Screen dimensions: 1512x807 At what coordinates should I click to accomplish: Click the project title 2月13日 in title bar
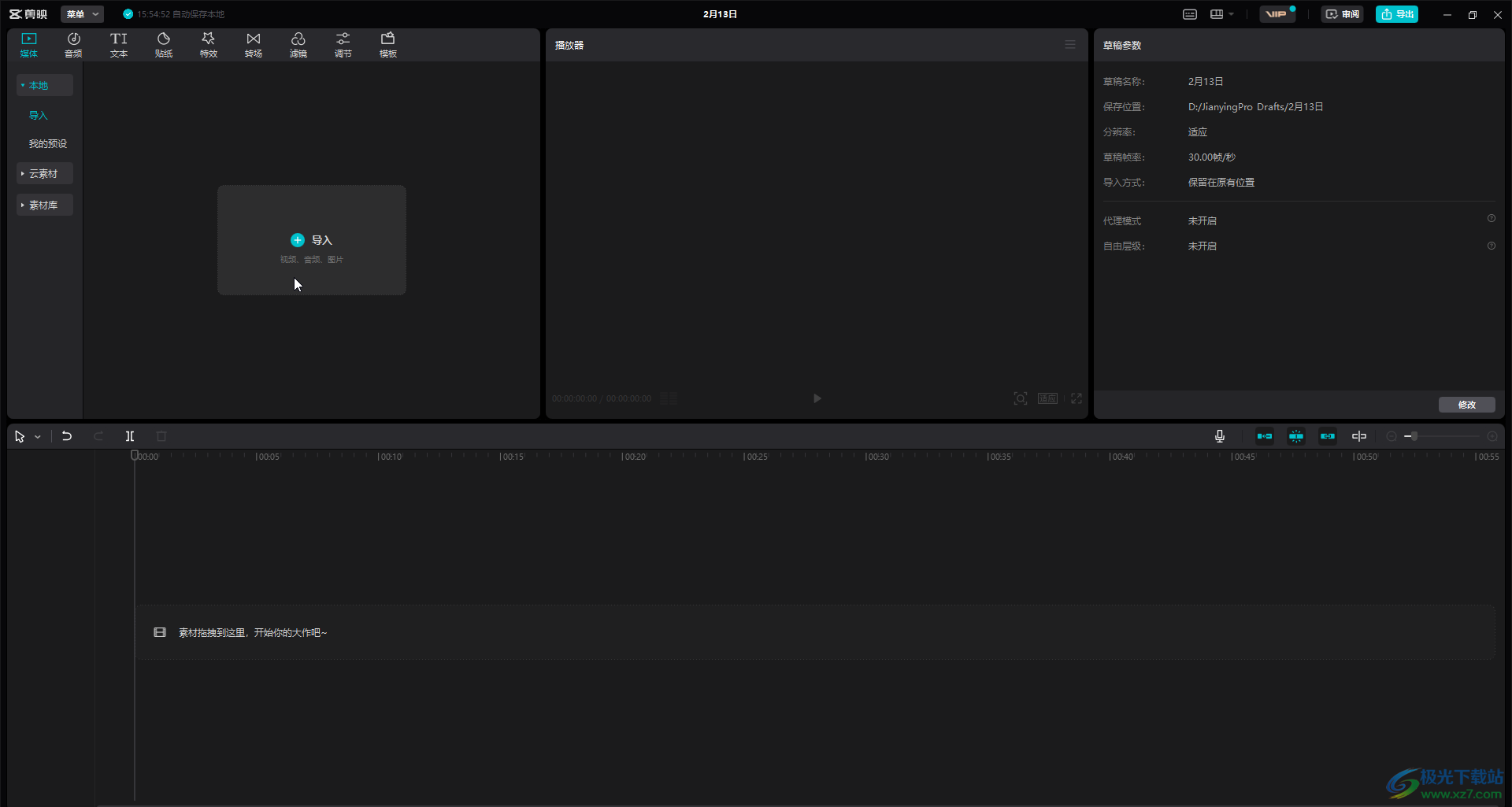point(720,14)
